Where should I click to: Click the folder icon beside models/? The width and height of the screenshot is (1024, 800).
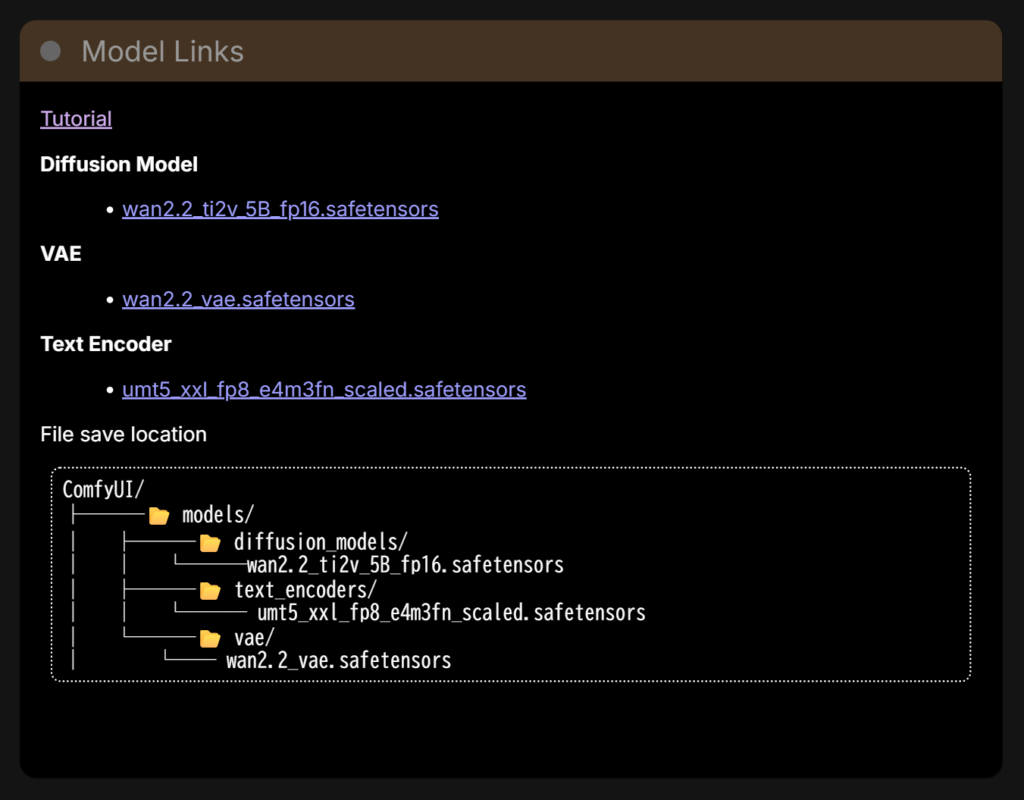click(x=158, y=516)
